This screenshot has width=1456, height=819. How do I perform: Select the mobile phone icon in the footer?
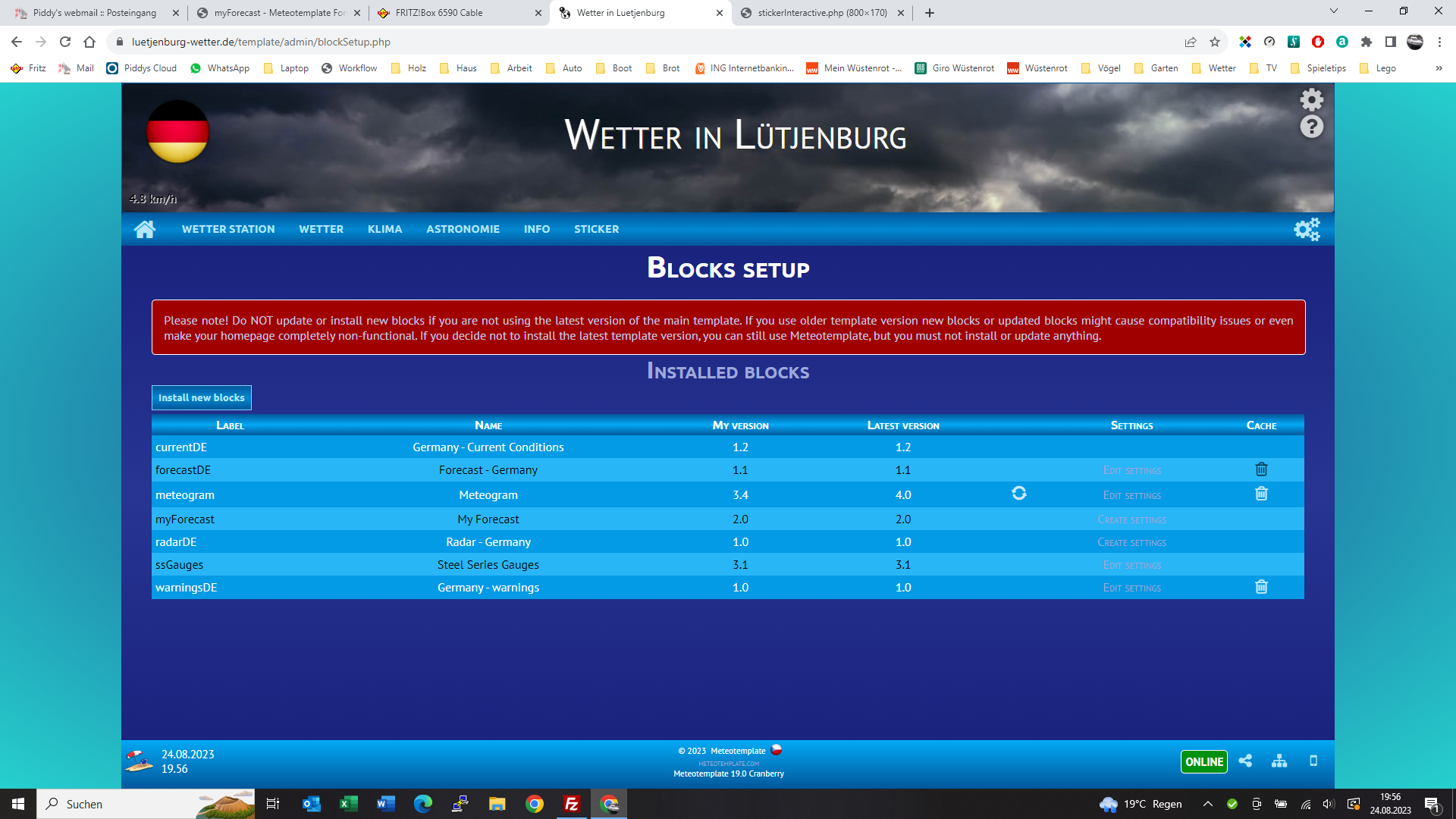coord(1313,761)
